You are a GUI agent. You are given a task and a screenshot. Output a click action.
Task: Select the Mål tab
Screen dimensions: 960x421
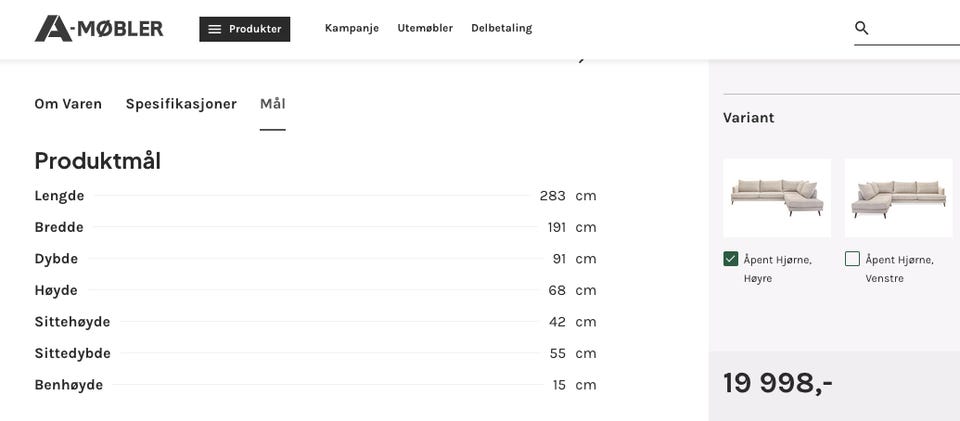[x=273, y=104]
